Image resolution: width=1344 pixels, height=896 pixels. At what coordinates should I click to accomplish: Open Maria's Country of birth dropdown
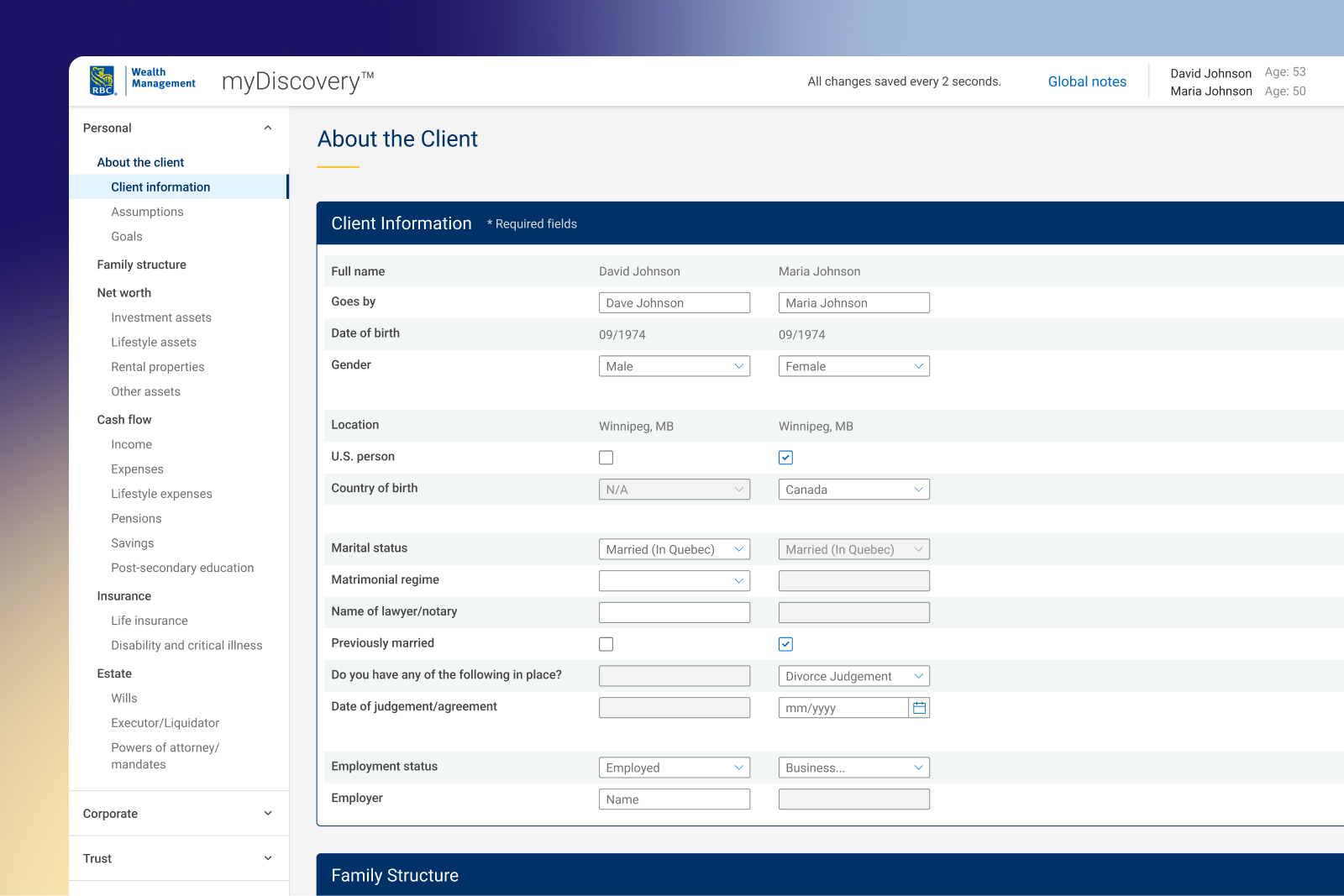854,490
